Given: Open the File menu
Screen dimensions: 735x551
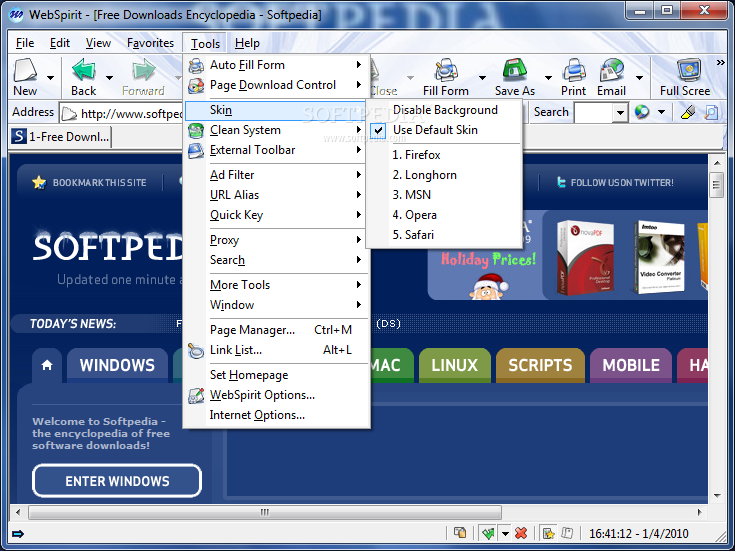Looking at the screenshot, I should click(25, 43).
